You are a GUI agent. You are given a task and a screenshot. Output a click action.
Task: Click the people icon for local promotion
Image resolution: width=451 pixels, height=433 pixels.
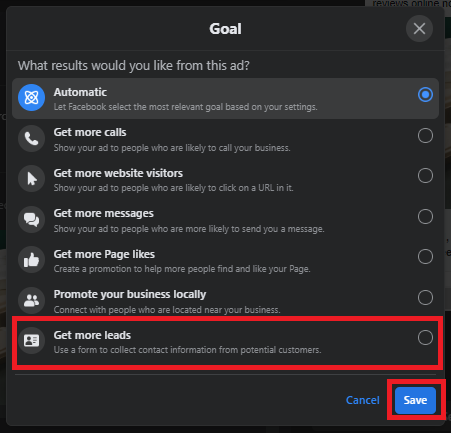tap(31, 300)
